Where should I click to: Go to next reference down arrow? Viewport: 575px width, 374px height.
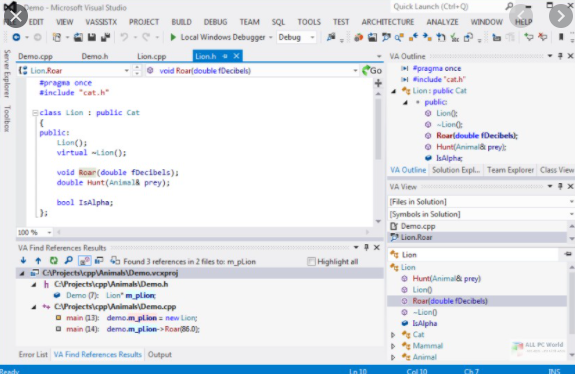23,261
